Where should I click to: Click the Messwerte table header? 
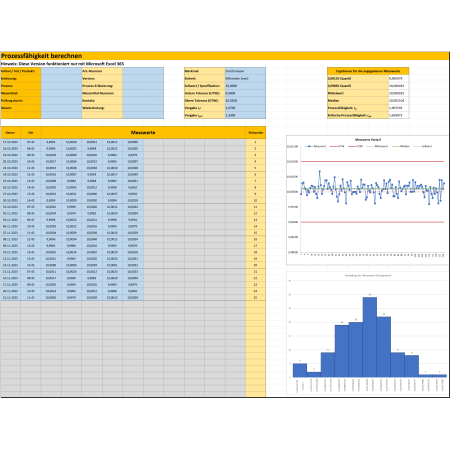pyautogui.click(x=143, y=132)
